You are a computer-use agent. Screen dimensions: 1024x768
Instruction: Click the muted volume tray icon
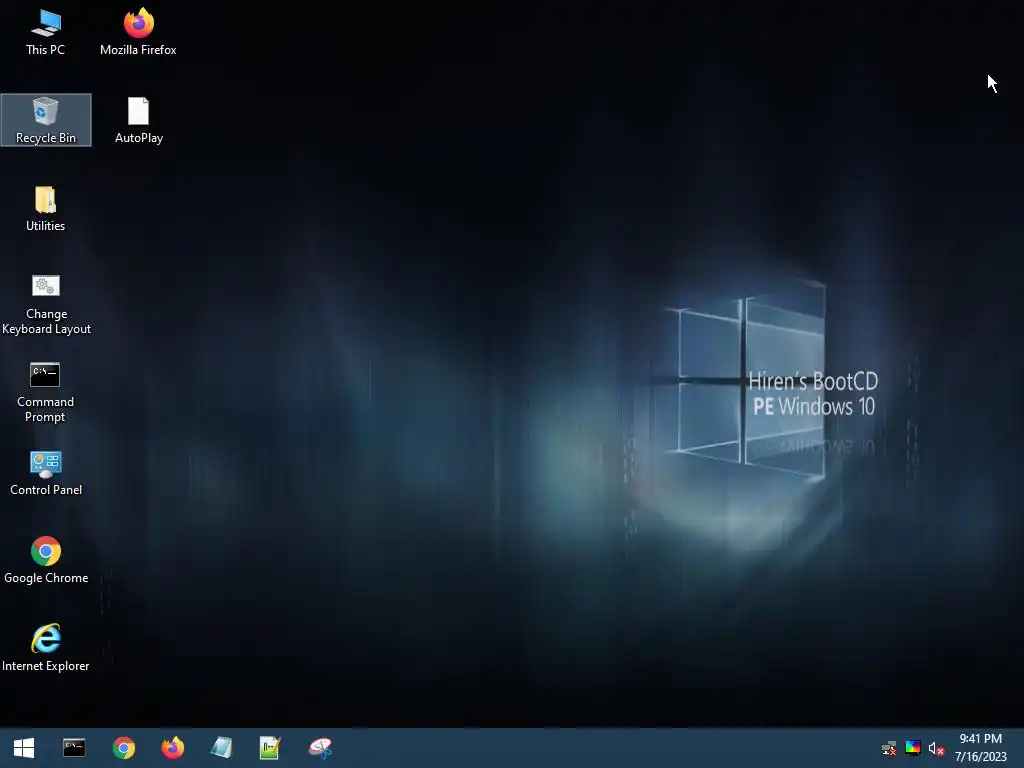[x=936, y=748]
